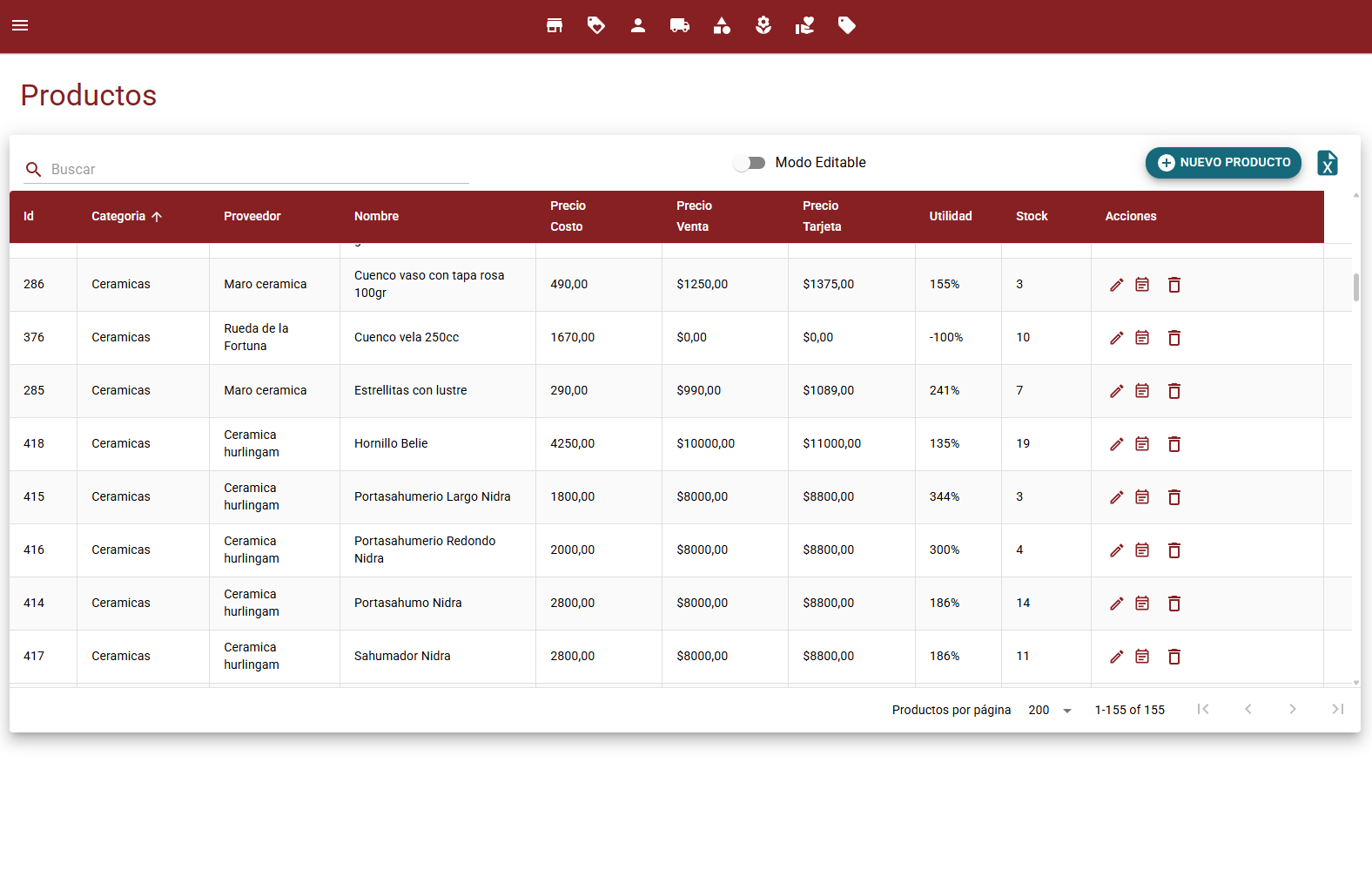Open the person icon in top bar
This screenshot has width=1372, height=877.
(638, 25)
